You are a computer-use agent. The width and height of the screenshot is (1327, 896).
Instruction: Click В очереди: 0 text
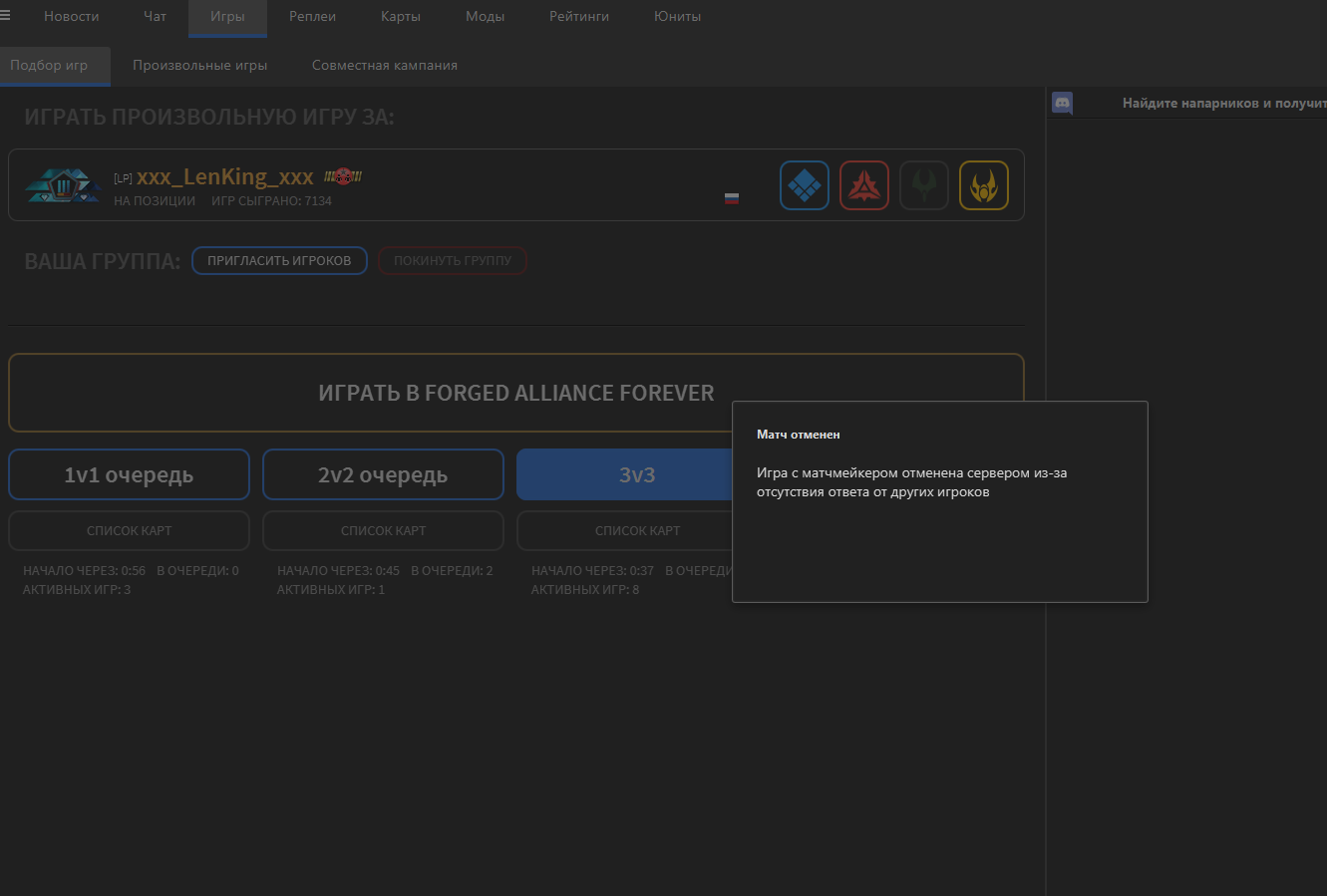(197, 571)
